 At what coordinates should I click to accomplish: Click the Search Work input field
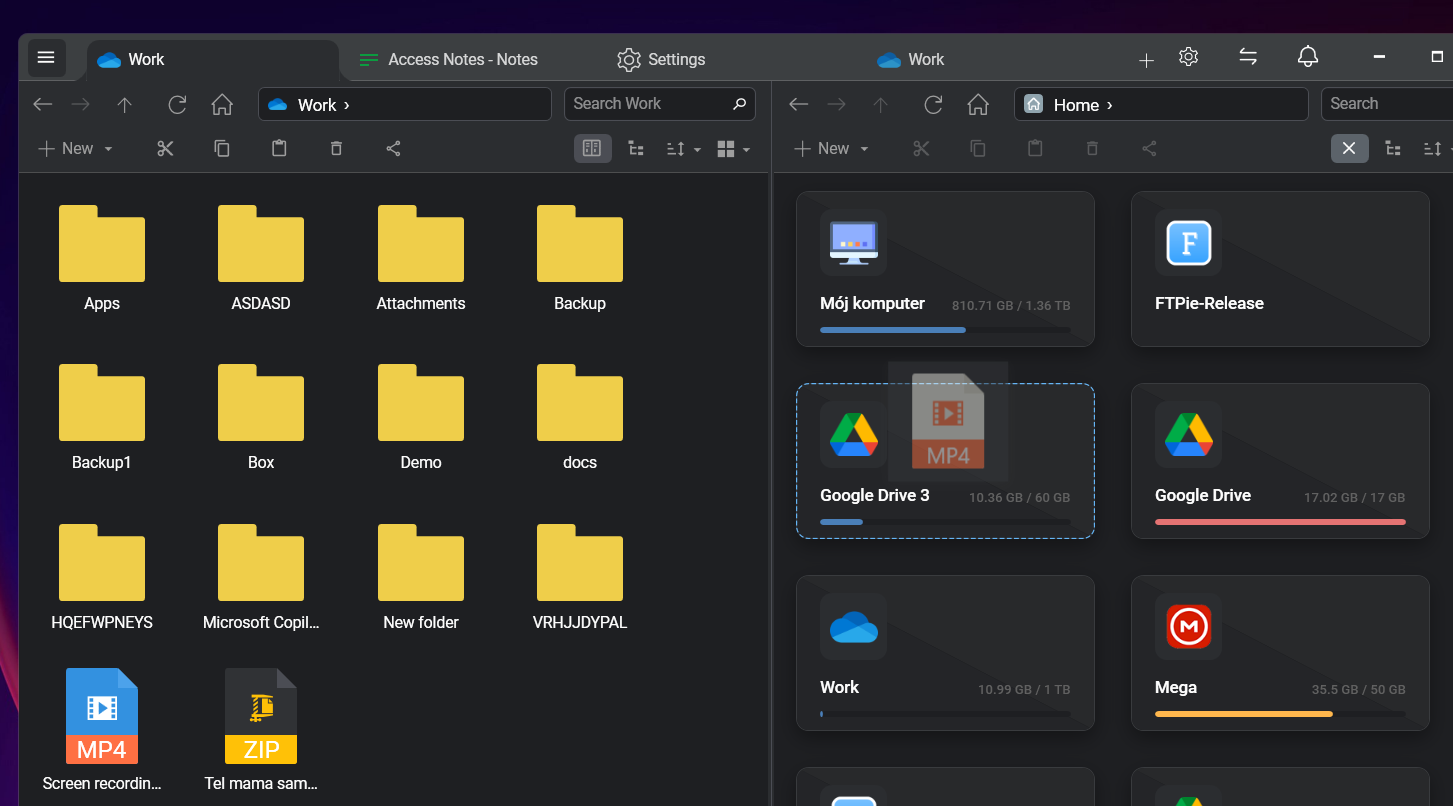(660, 104)
